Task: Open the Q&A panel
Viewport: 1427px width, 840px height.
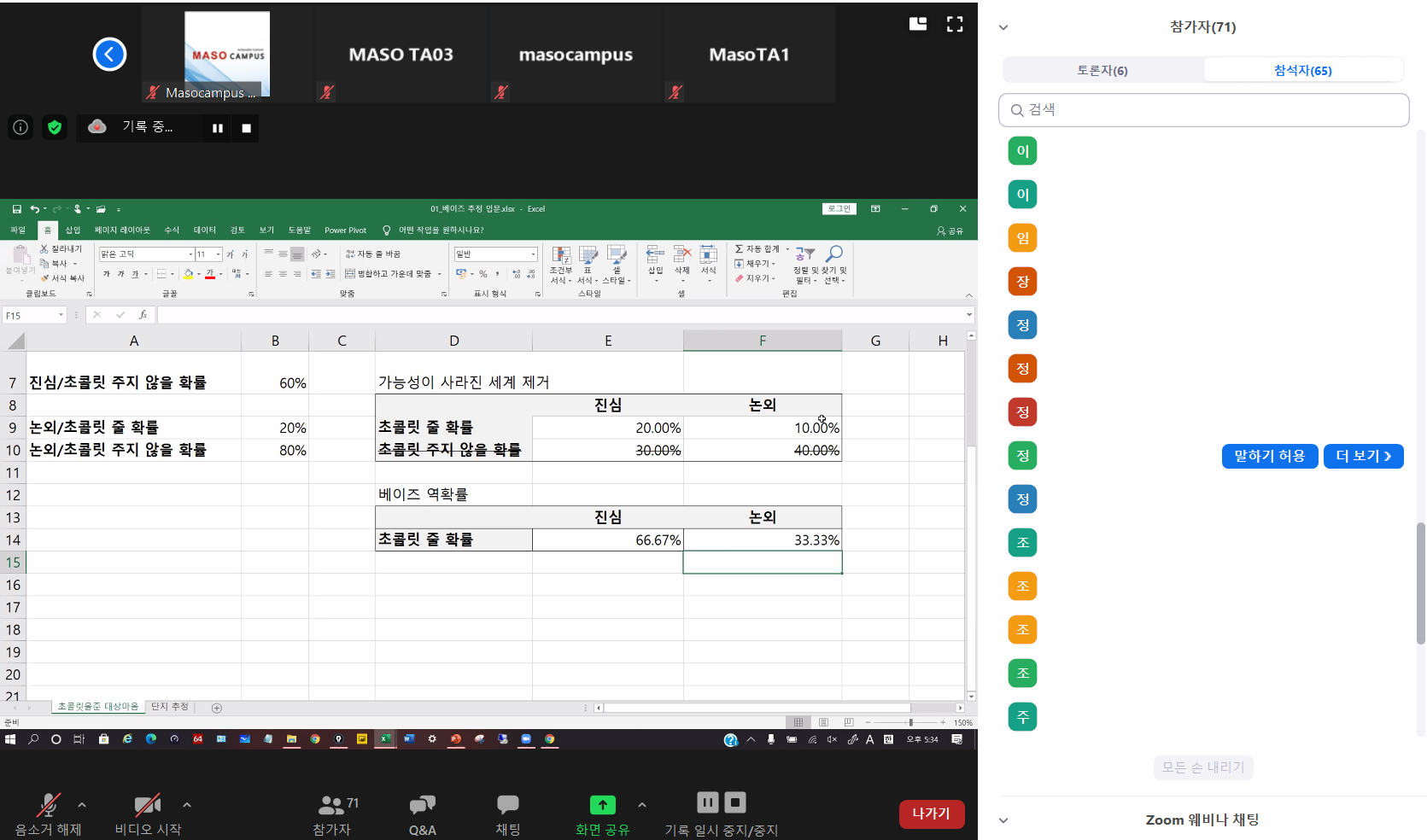Action: [x=422, y=805]
